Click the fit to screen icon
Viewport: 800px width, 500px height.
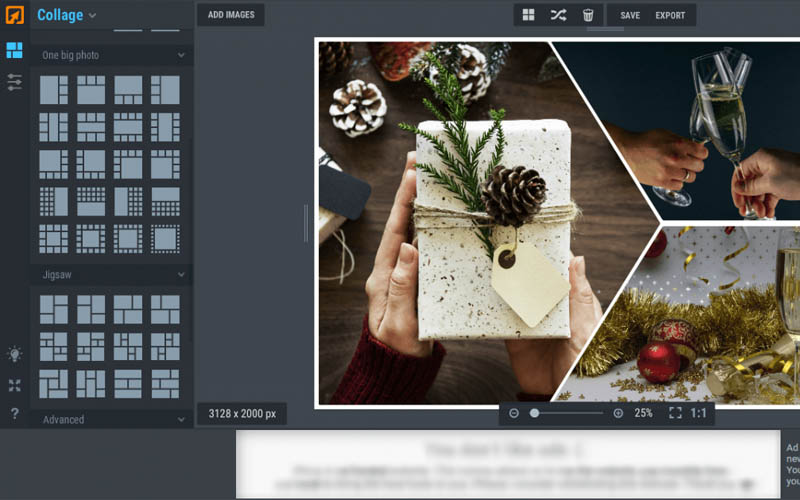point(675,413)
